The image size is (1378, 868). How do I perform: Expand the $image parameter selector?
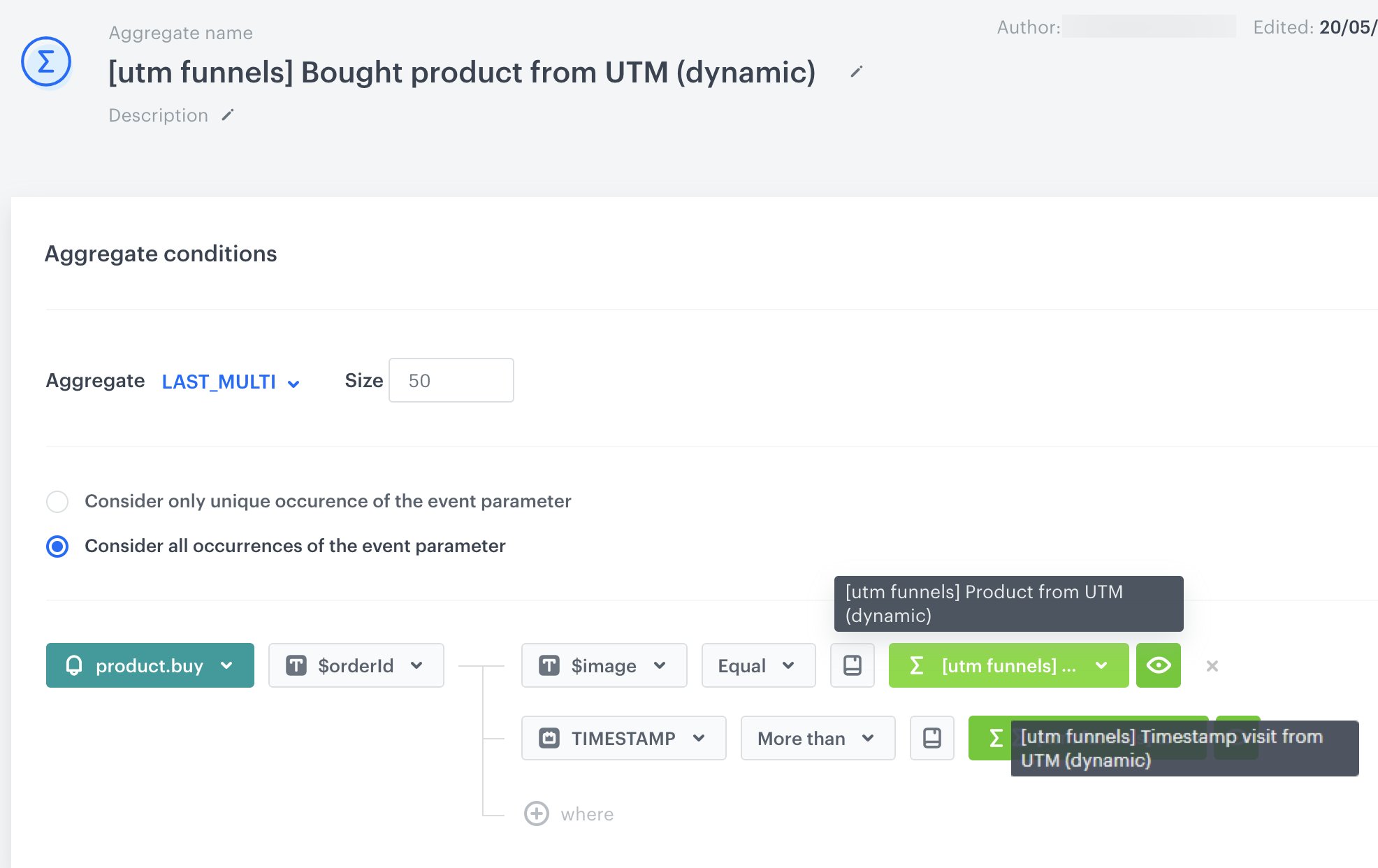coord(604,665)
